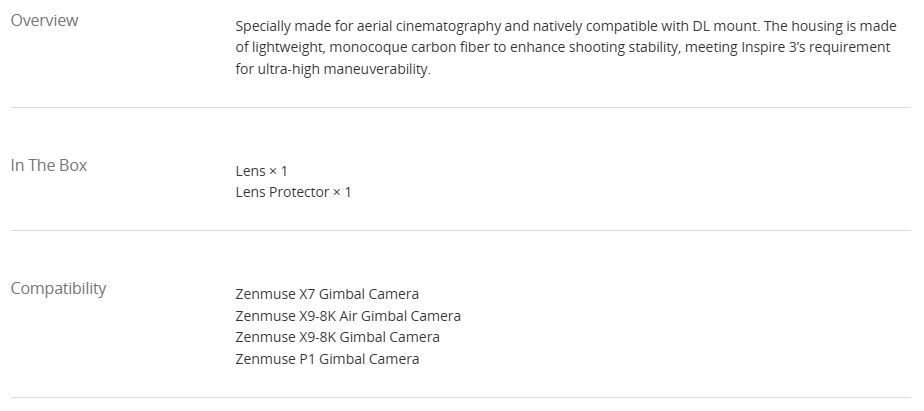Image resolution: width=924 pixels, height=411 pixels.
Task: Click the Compatibility section heading
Action: pyautogui.click(x=58, y=289)
